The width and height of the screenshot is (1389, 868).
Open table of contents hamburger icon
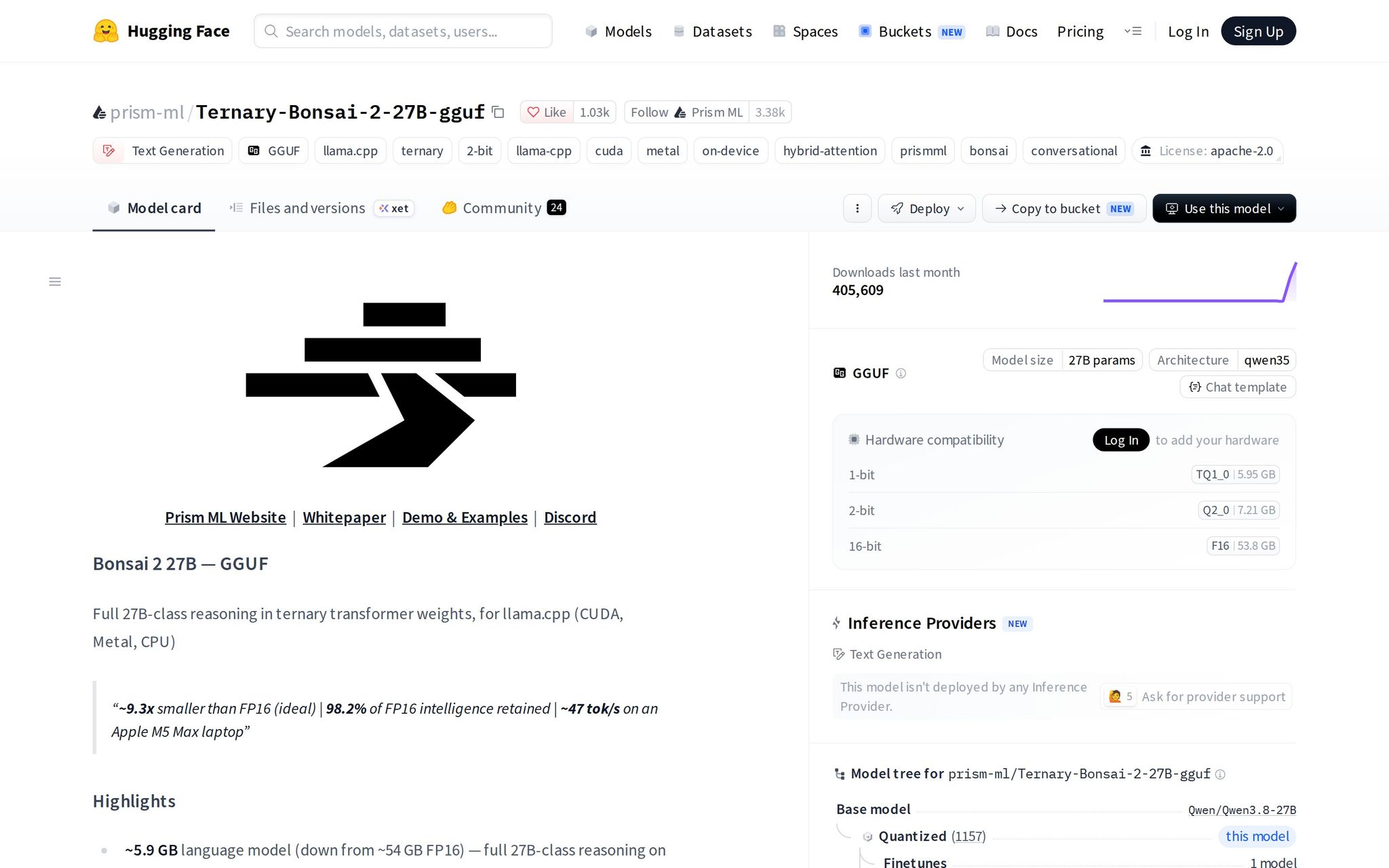[55, 281]
